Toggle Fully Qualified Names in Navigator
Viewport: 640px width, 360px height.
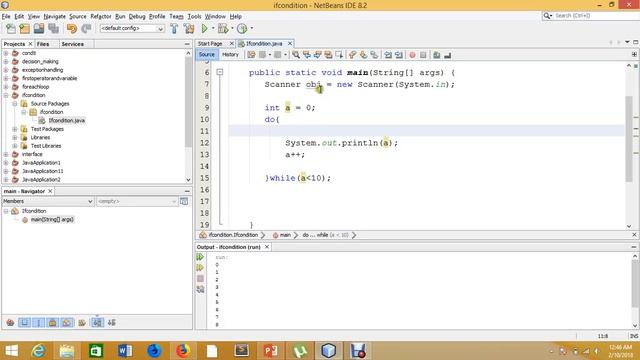coord(82,322)
